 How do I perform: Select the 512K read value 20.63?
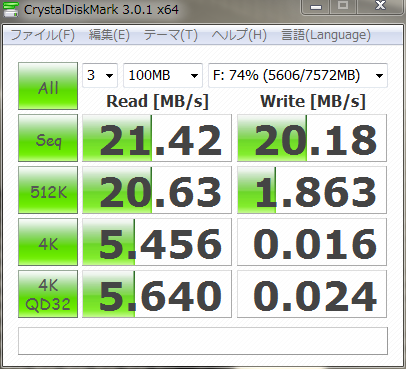coord(157,190)
